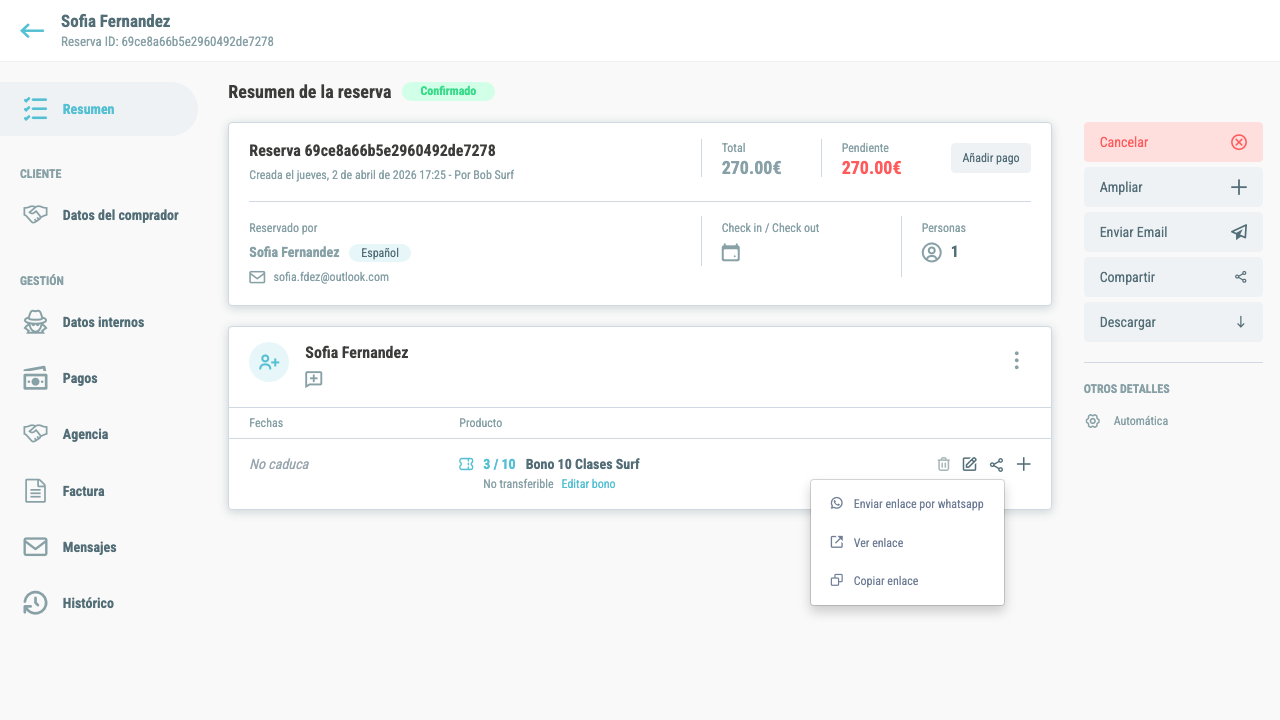Click the add-person icon beside Sofia Fernandez

269,362
